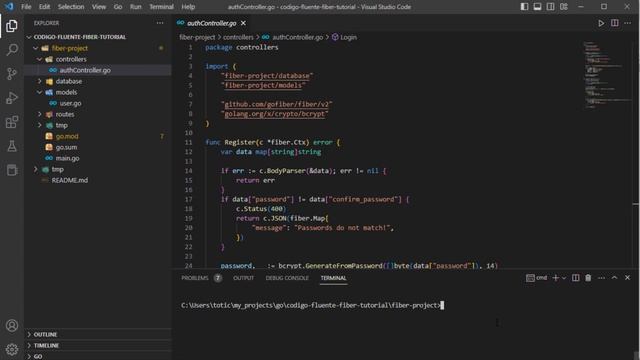Open the Terminal menu
Image resolution: width=640 pixels, height=360 pixels.
(x=161, y=7)
